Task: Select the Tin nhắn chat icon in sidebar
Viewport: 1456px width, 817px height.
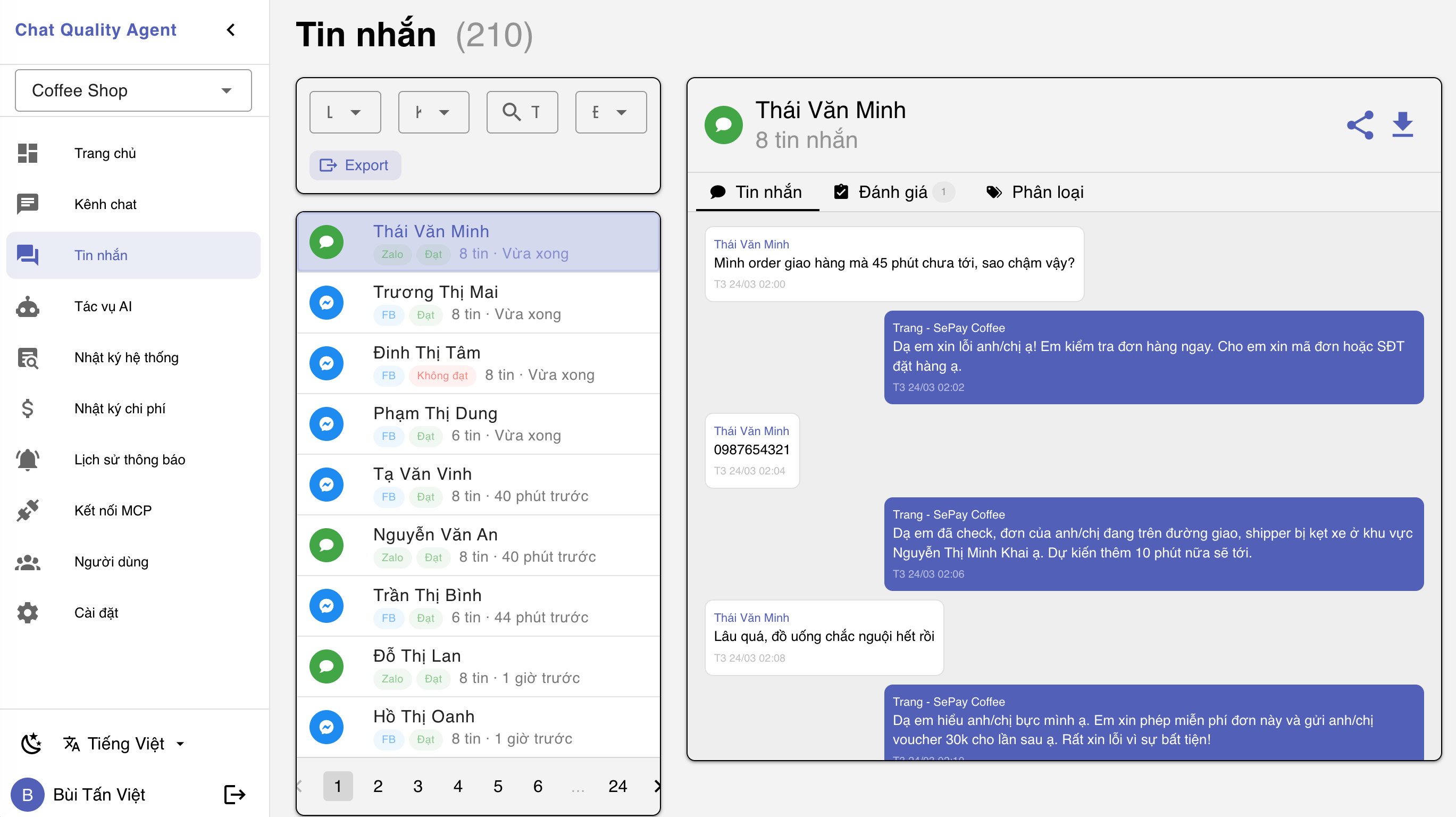Action: pyautogui.click(x=28, y=255)
